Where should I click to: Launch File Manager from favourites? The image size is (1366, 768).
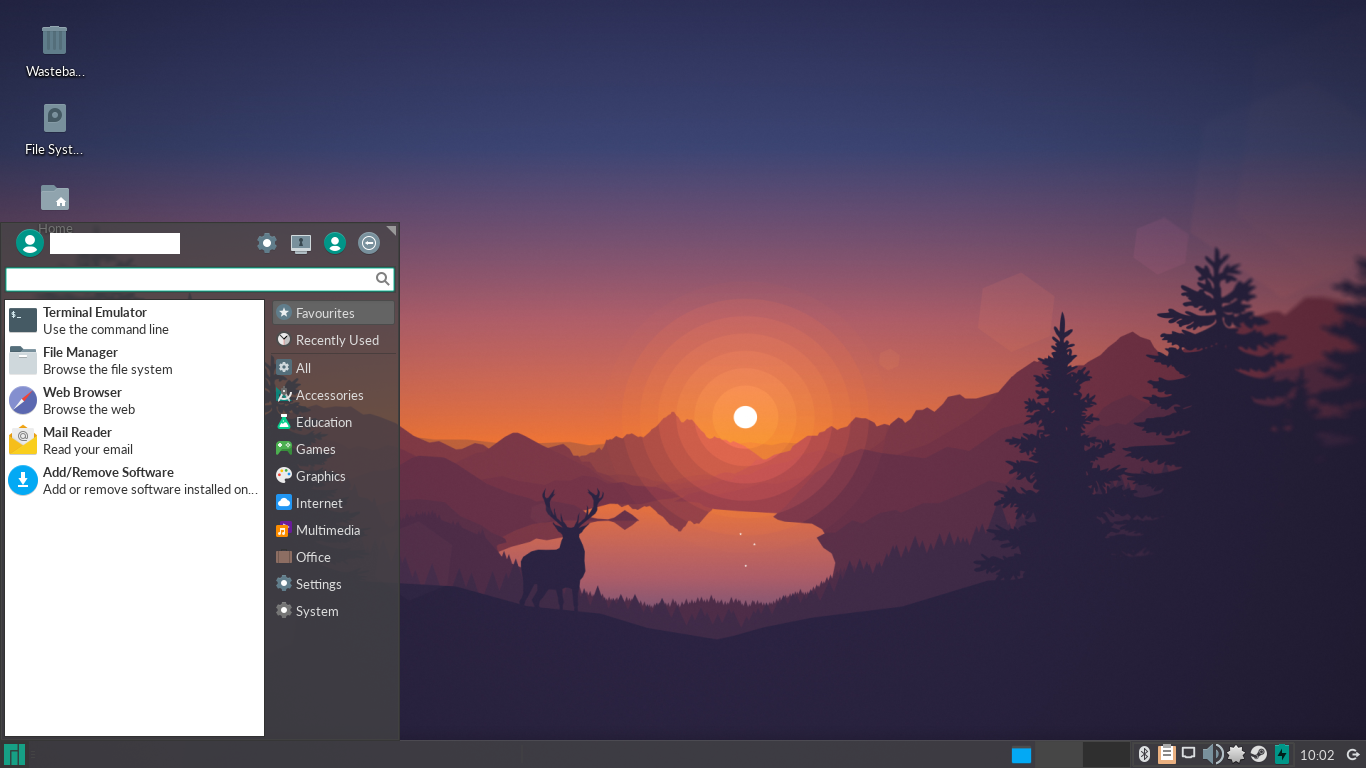[x=135, y=360]
